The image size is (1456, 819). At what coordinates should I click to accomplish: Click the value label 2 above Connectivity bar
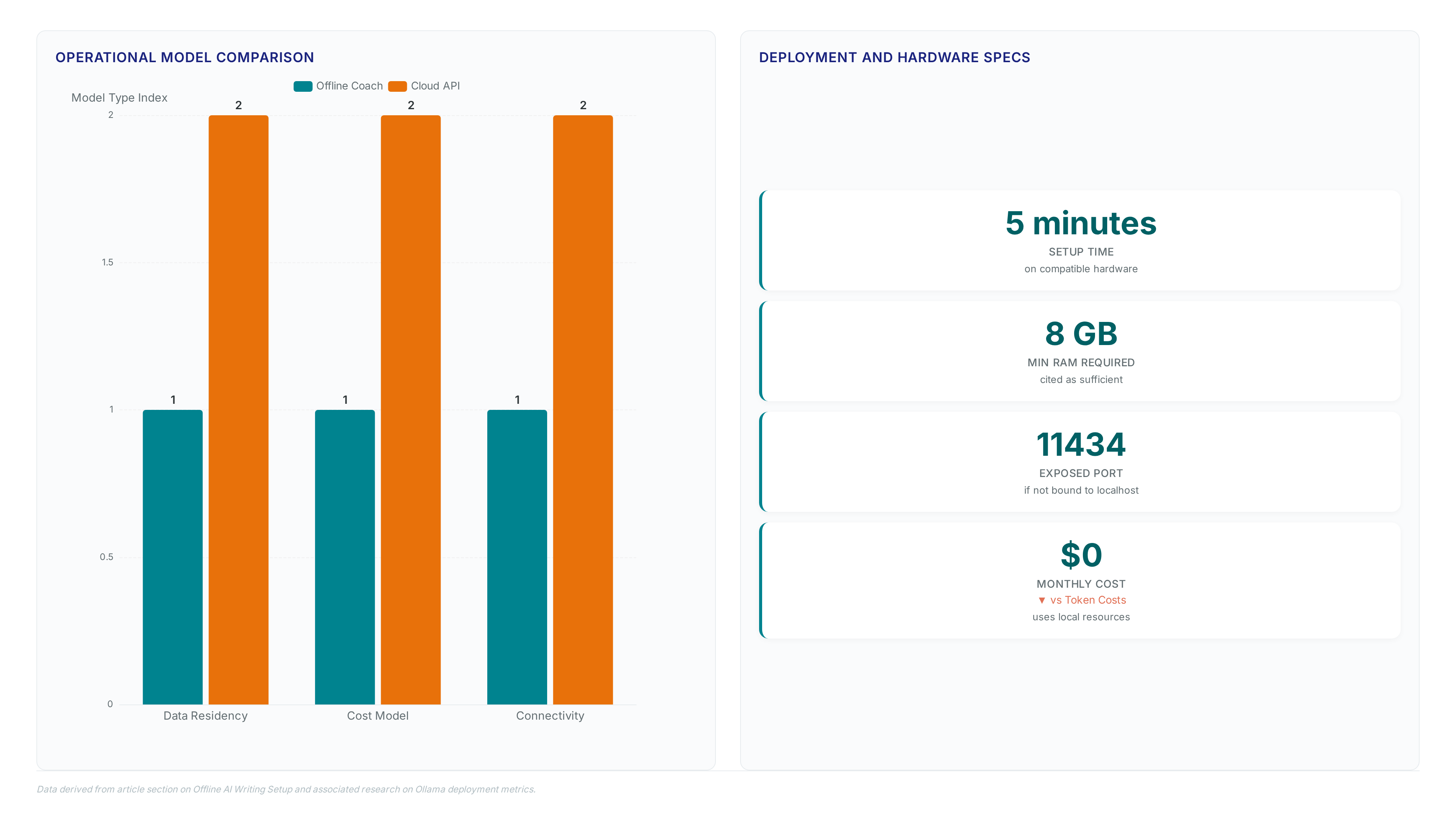(583, 105)
